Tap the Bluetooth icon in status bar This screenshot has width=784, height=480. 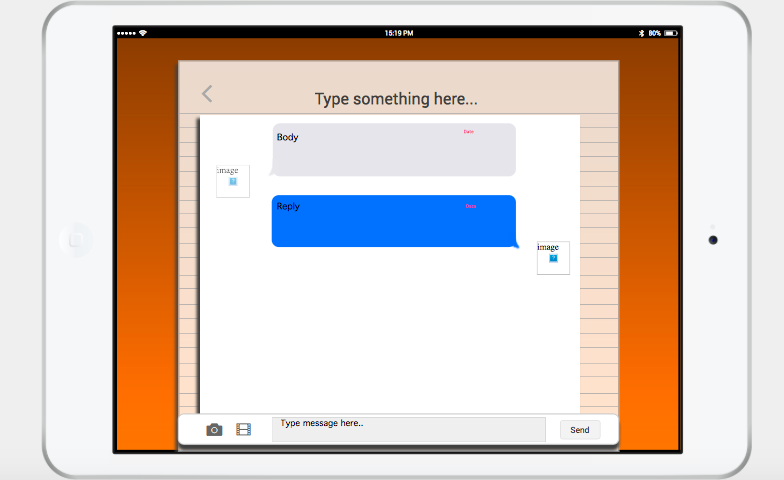[641, 33]
